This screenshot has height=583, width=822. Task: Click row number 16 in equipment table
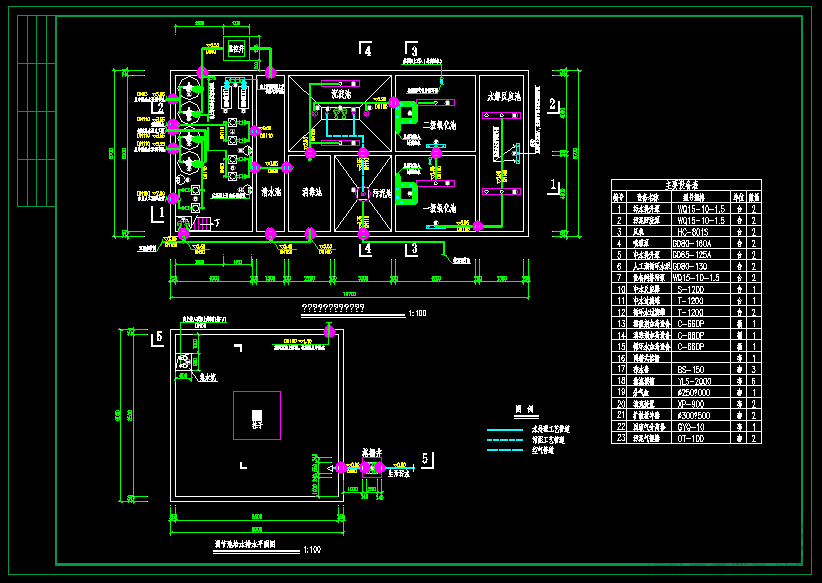click(621, 359)
